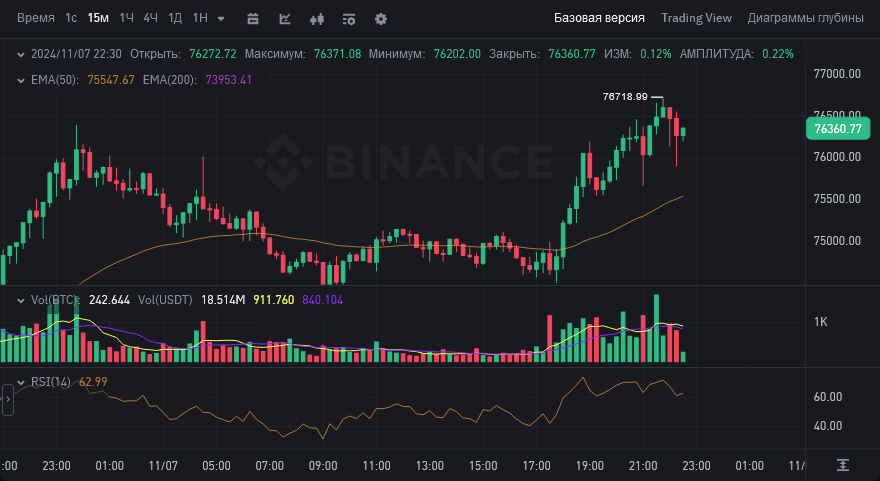The width and height of the screenshot is (880, 481).
Task: Click the 11/07 date axis label
Action: [163, 466]
